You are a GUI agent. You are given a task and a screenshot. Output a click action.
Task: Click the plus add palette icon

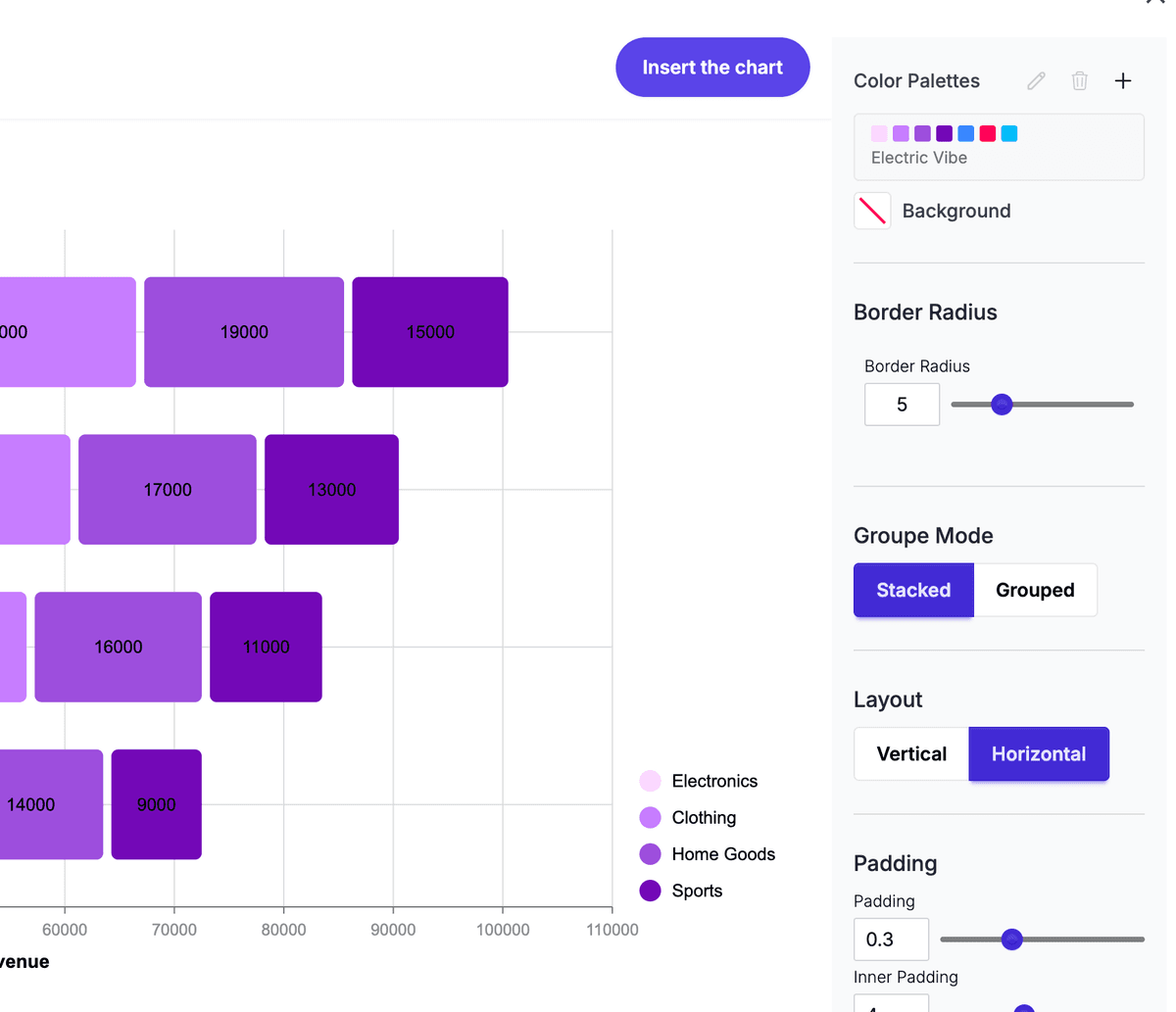point(1123,81)
